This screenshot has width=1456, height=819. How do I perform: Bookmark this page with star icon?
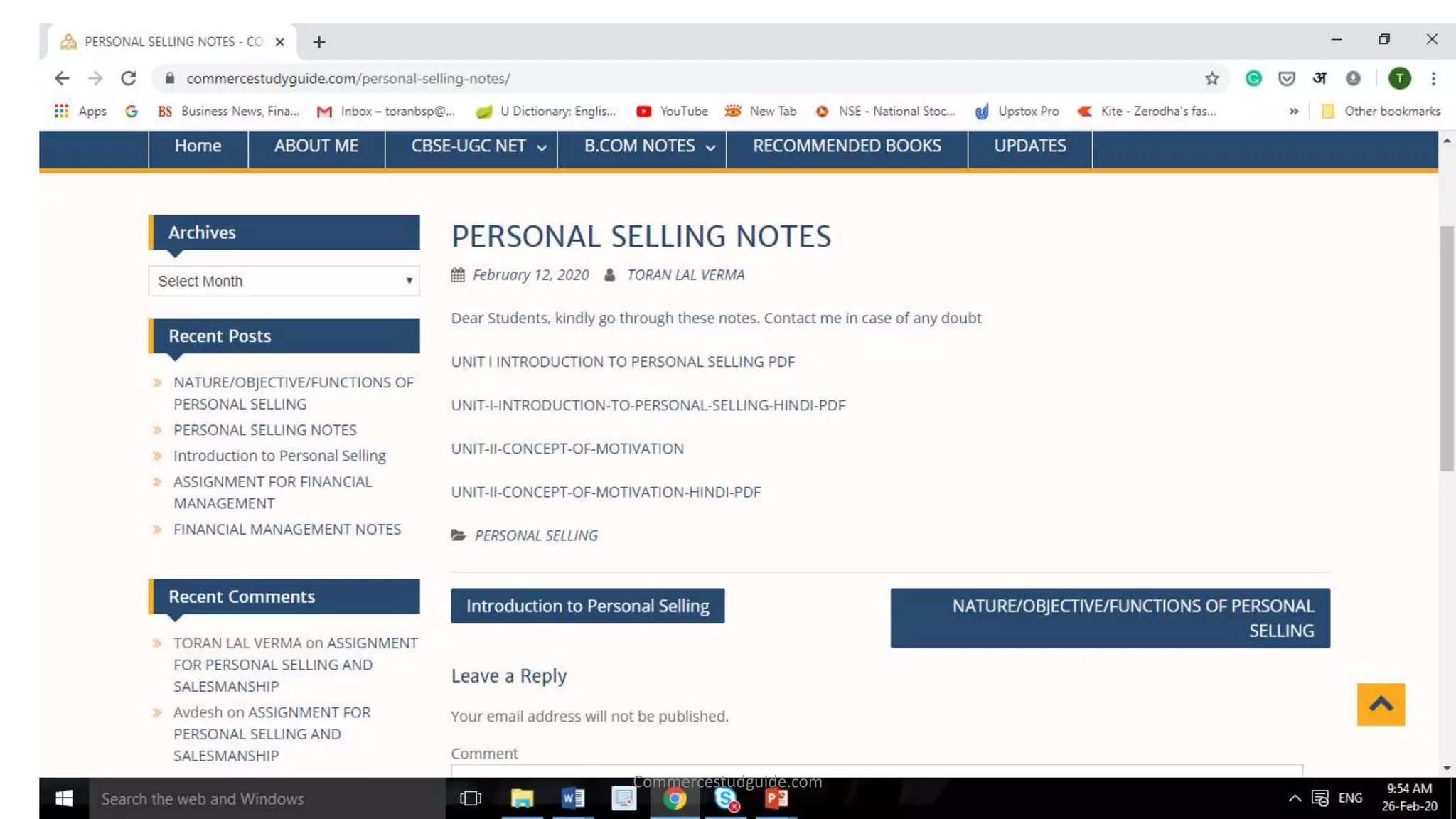[x=1212, y=78]
